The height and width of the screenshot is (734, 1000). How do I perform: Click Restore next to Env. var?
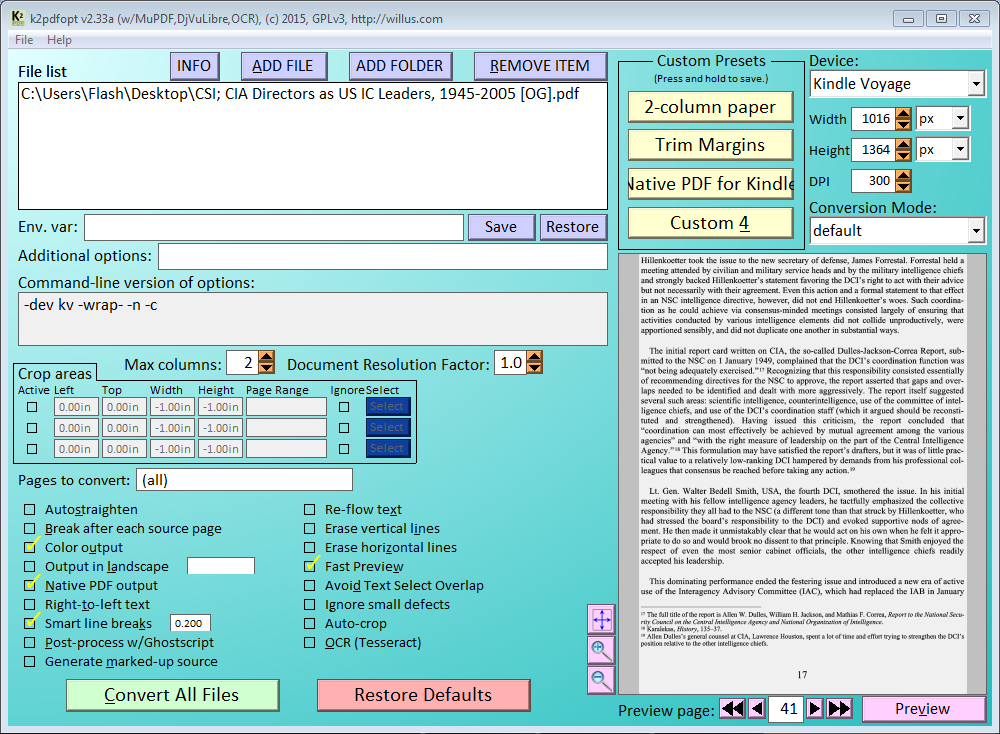click(x=572, y=227)
